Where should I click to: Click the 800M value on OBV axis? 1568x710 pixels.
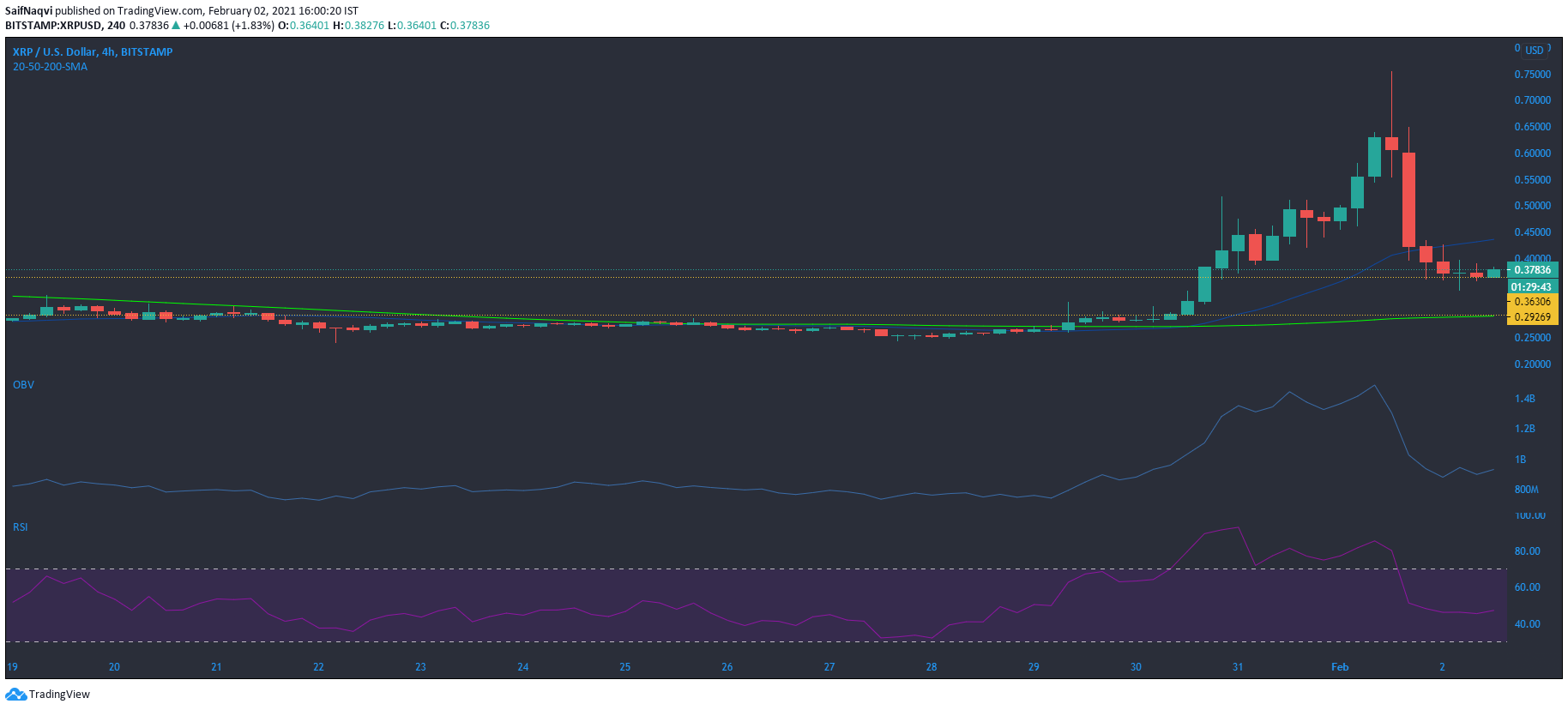point(1527,490)
